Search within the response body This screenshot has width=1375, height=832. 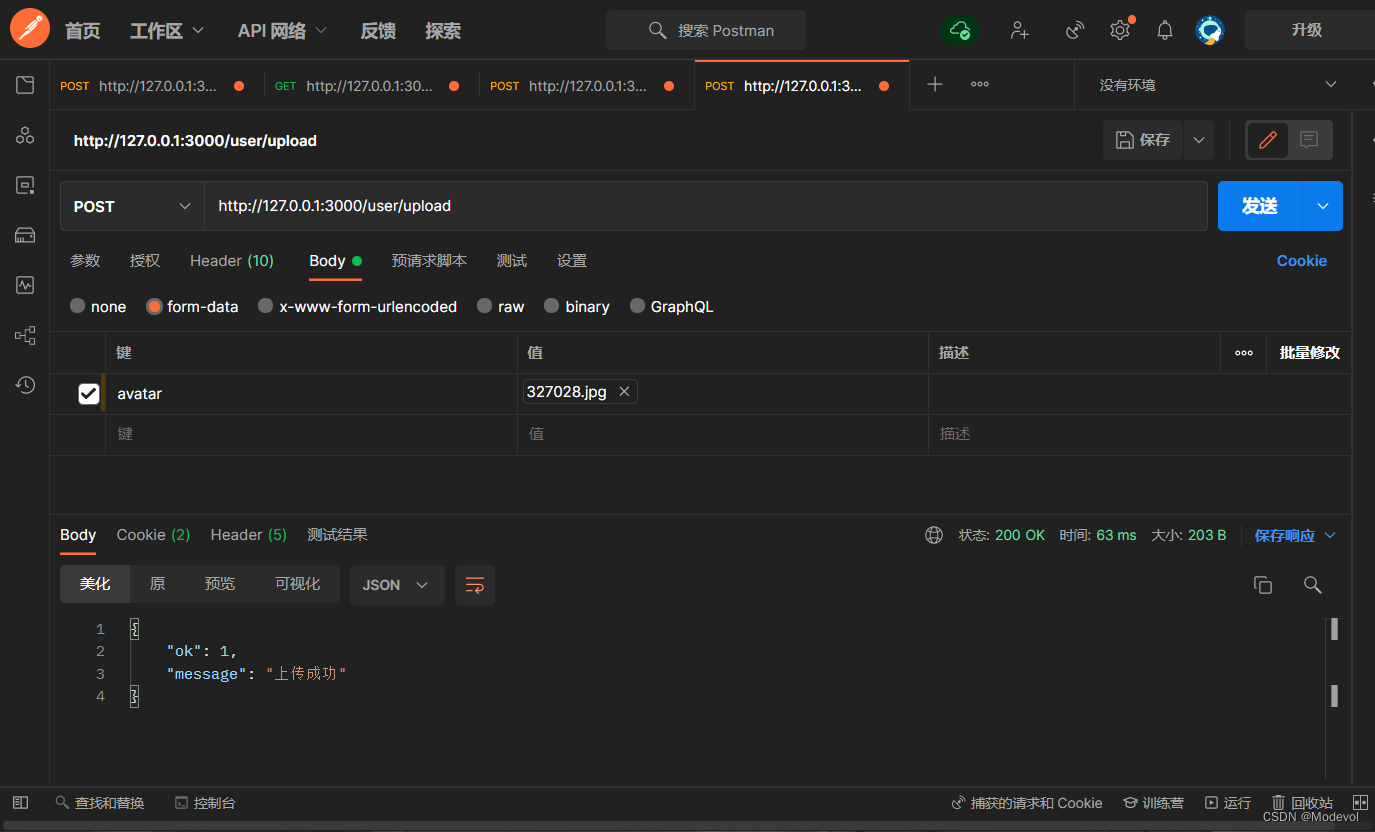(x=1313, y=585)
